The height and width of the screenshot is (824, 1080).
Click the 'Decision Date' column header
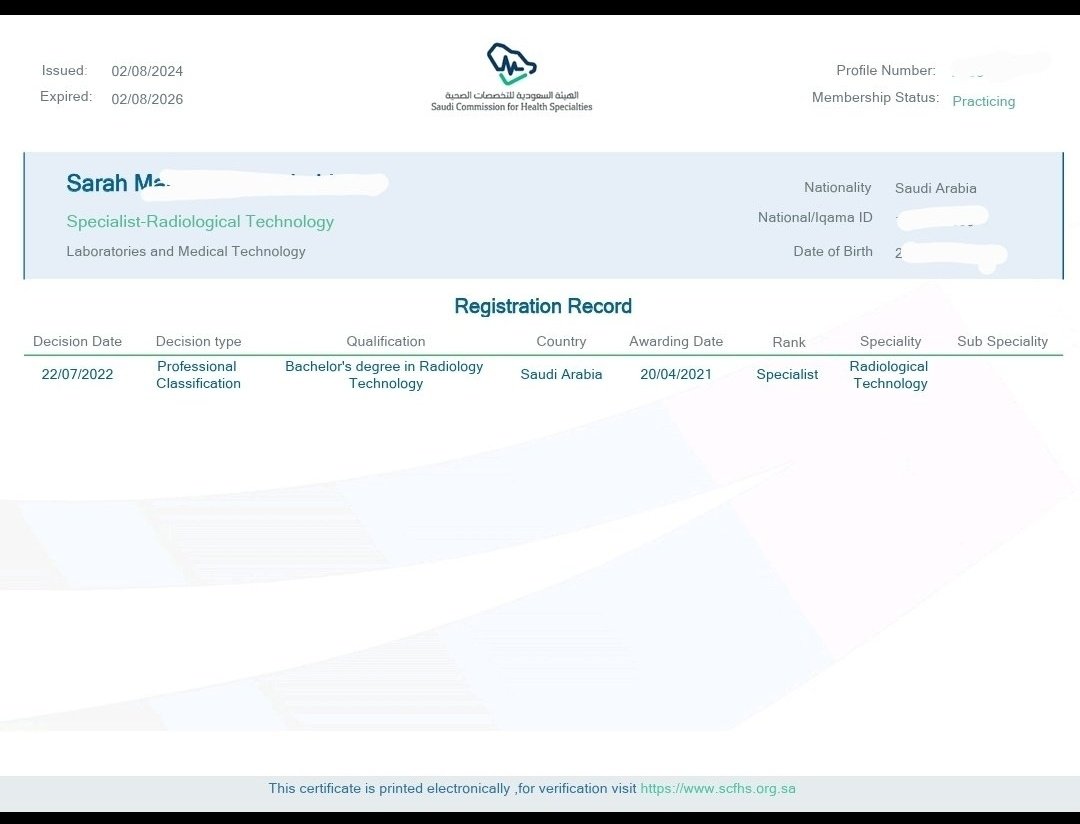coord(77,342)
